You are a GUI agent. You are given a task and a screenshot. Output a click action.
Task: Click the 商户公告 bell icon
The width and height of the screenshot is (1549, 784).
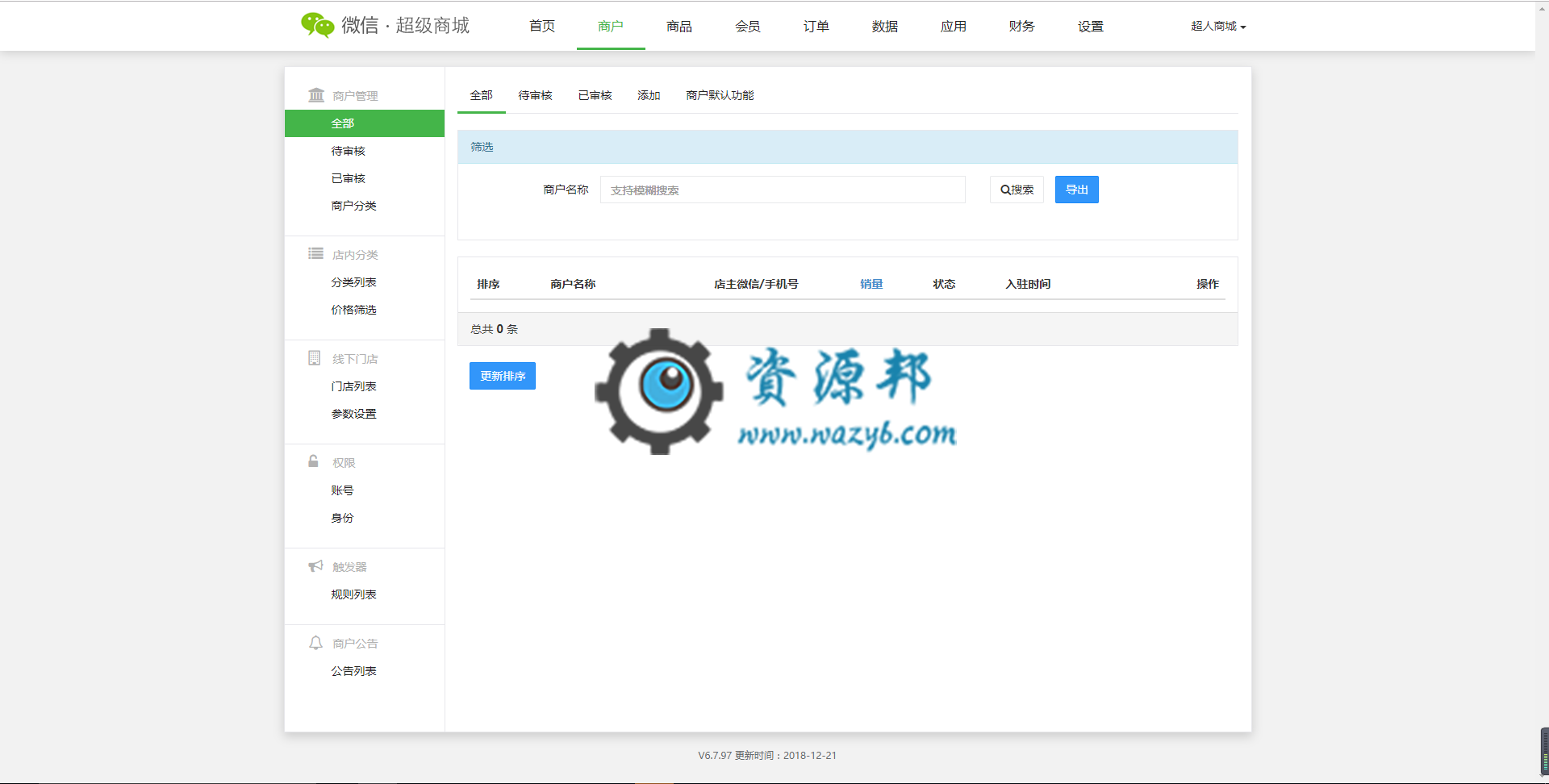tap(315, 643)
